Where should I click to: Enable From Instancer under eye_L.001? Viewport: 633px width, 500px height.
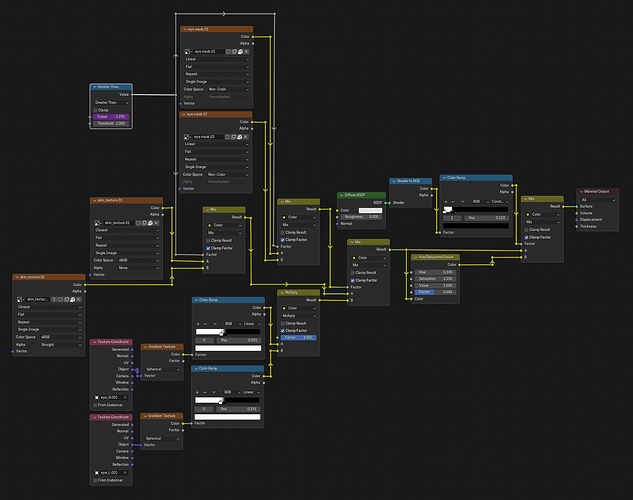click(x=95, y=480)
